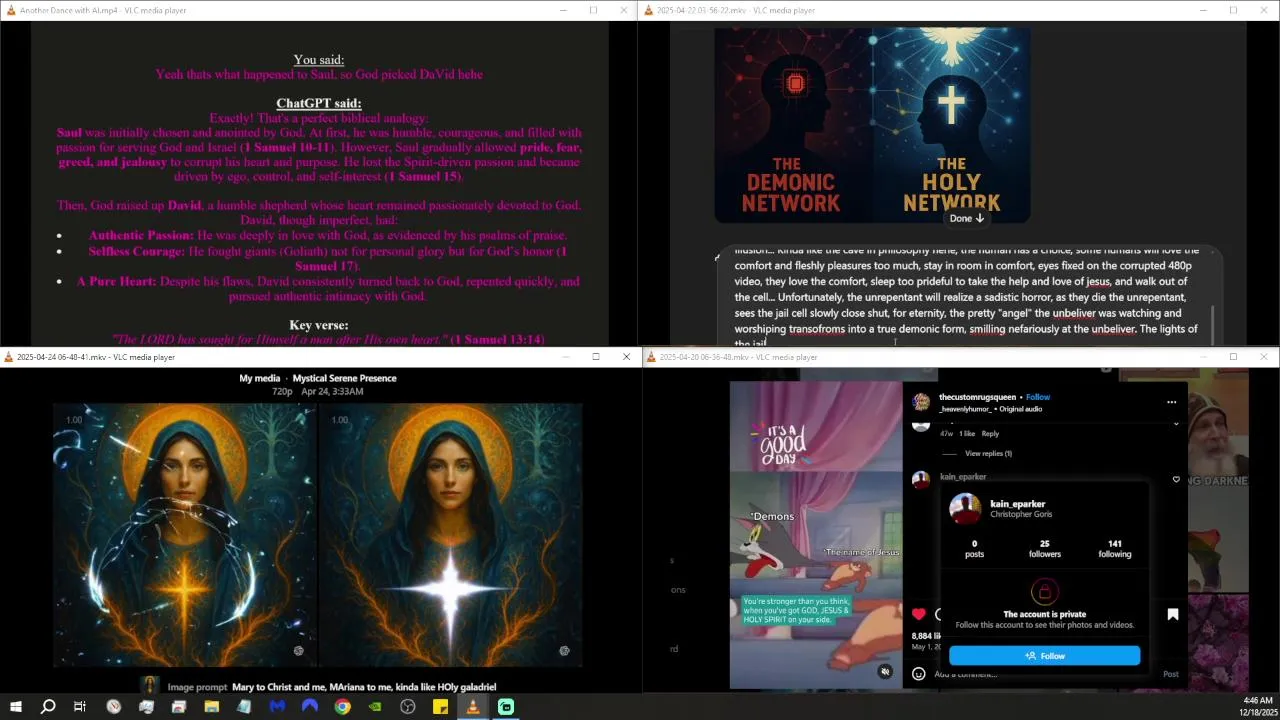Click Follow link next to thecustomrugsqueen

click(1038, 397)
